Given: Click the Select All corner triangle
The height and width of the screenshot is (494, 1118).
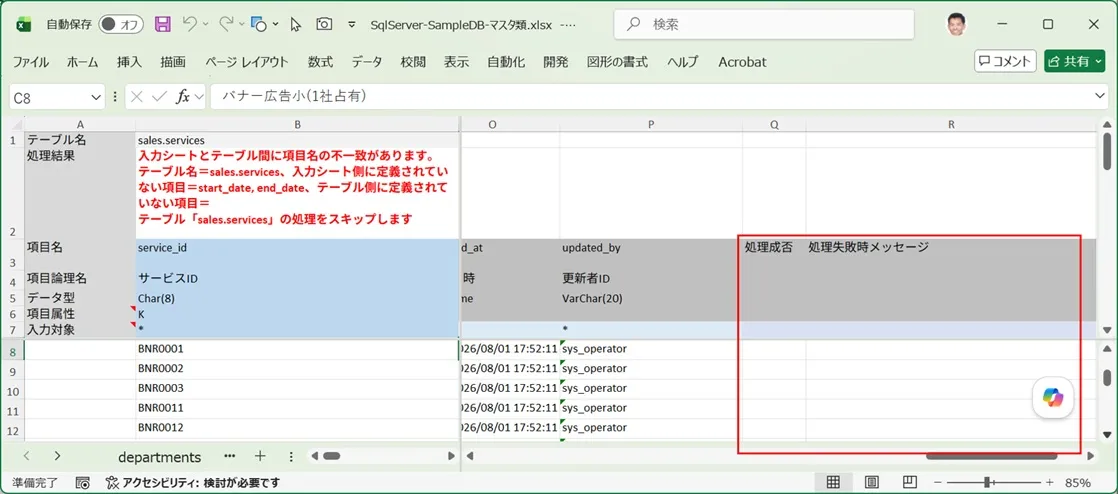Looking at the screenshot, I should pos(17,125).
